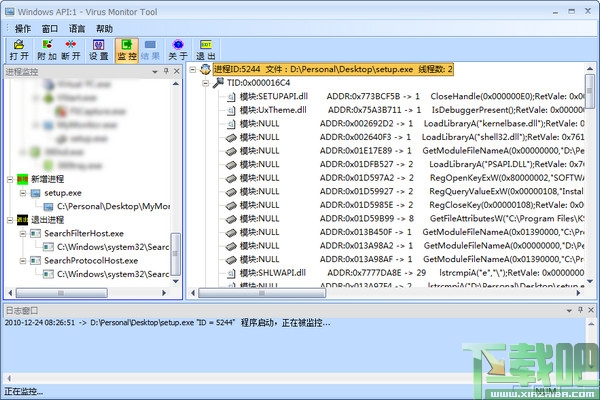Select the LoadLibraryA shell32.dll row
Viewport: 600px width, 400px height.
coord(411,137)
